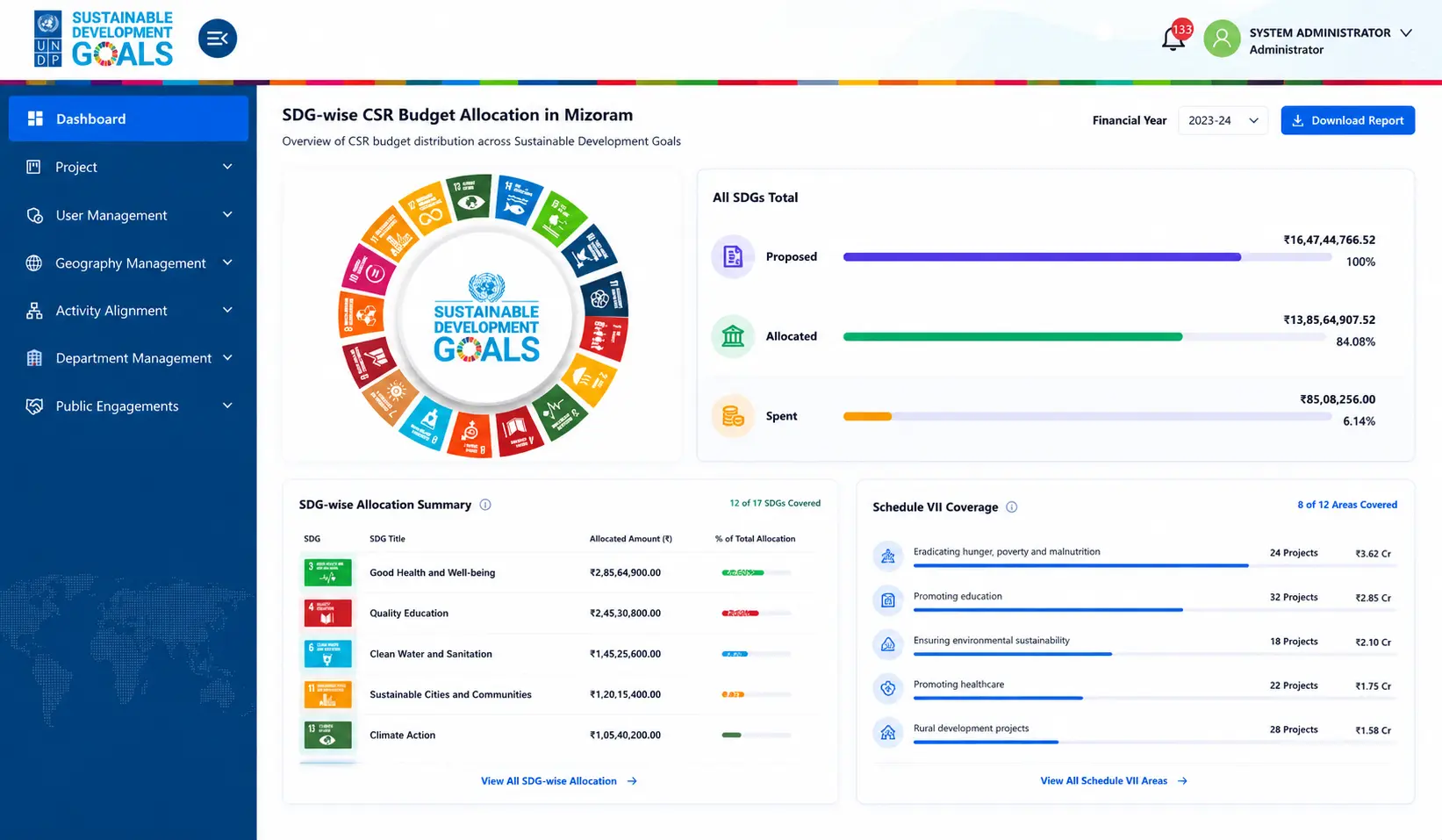This screenshot has width=1442, height=840.
Task: Click the Spent coins icon
Action: pyautogui.click(x=733, y=416)
